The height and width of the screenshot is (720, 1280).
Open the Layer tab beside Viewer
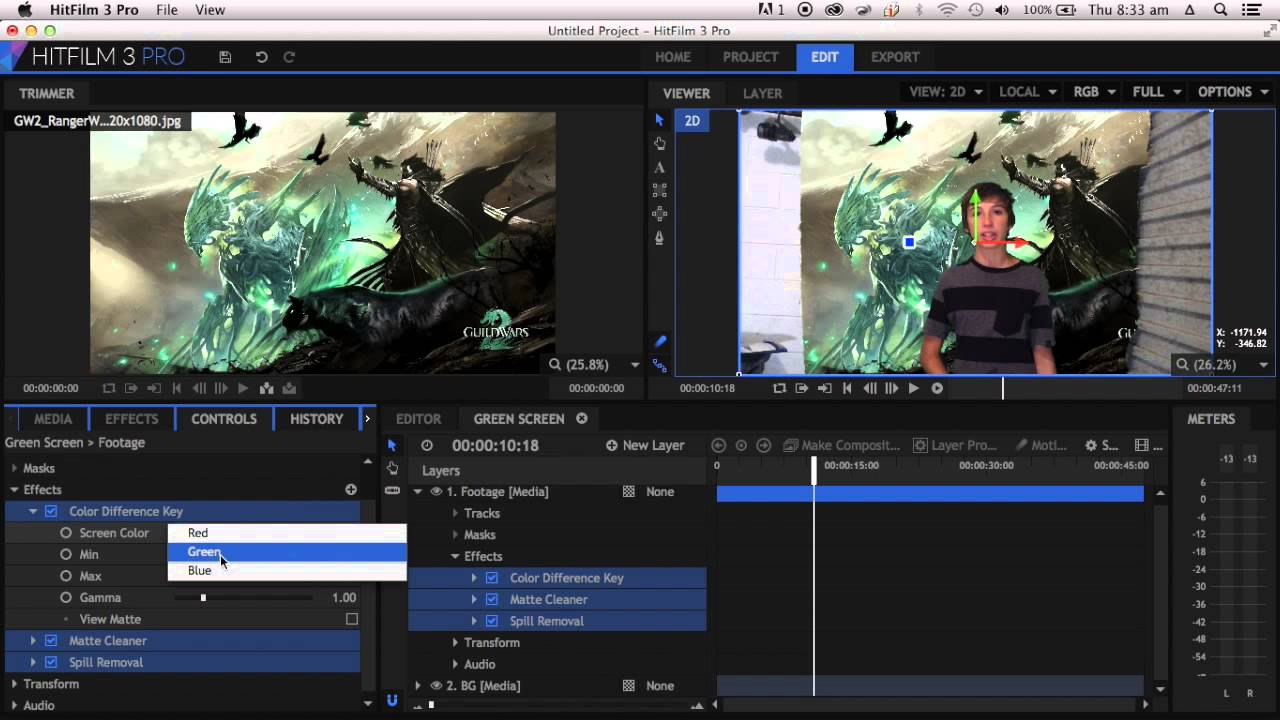762,93
